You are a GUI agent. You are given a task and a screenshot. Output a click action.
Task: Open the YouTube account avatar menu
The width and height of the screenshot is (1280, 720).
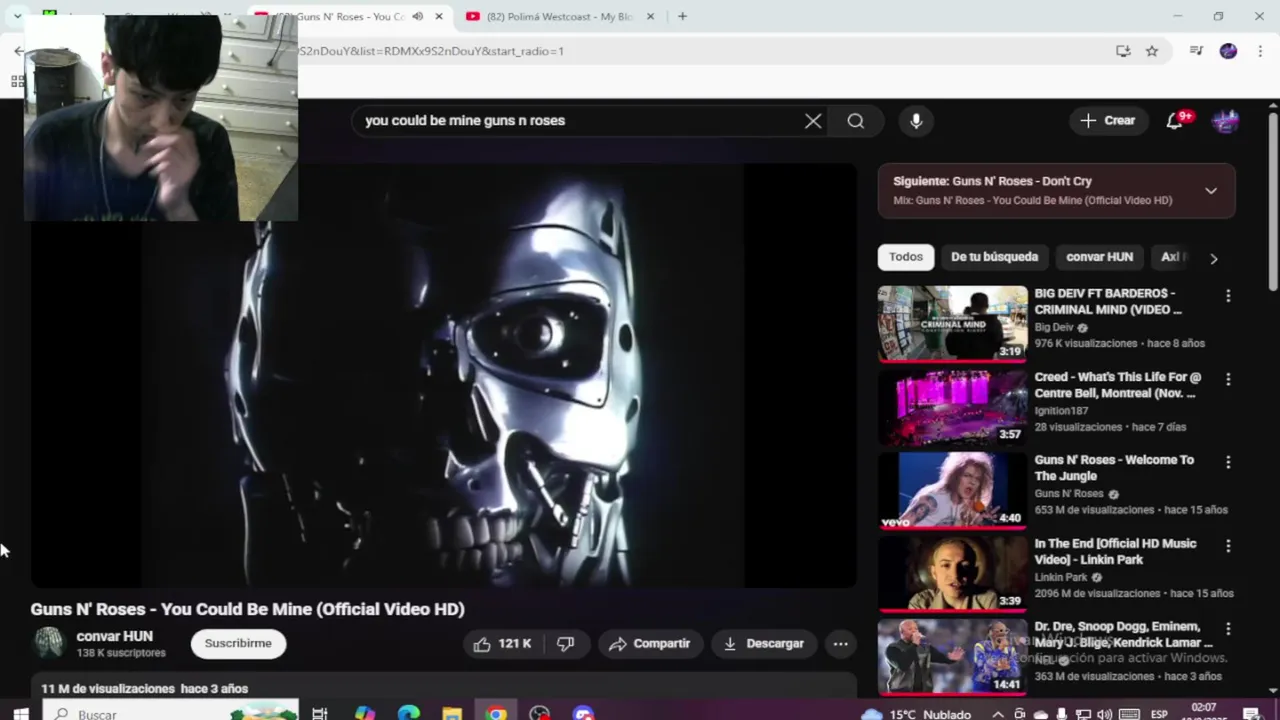tap(1225, 121)
